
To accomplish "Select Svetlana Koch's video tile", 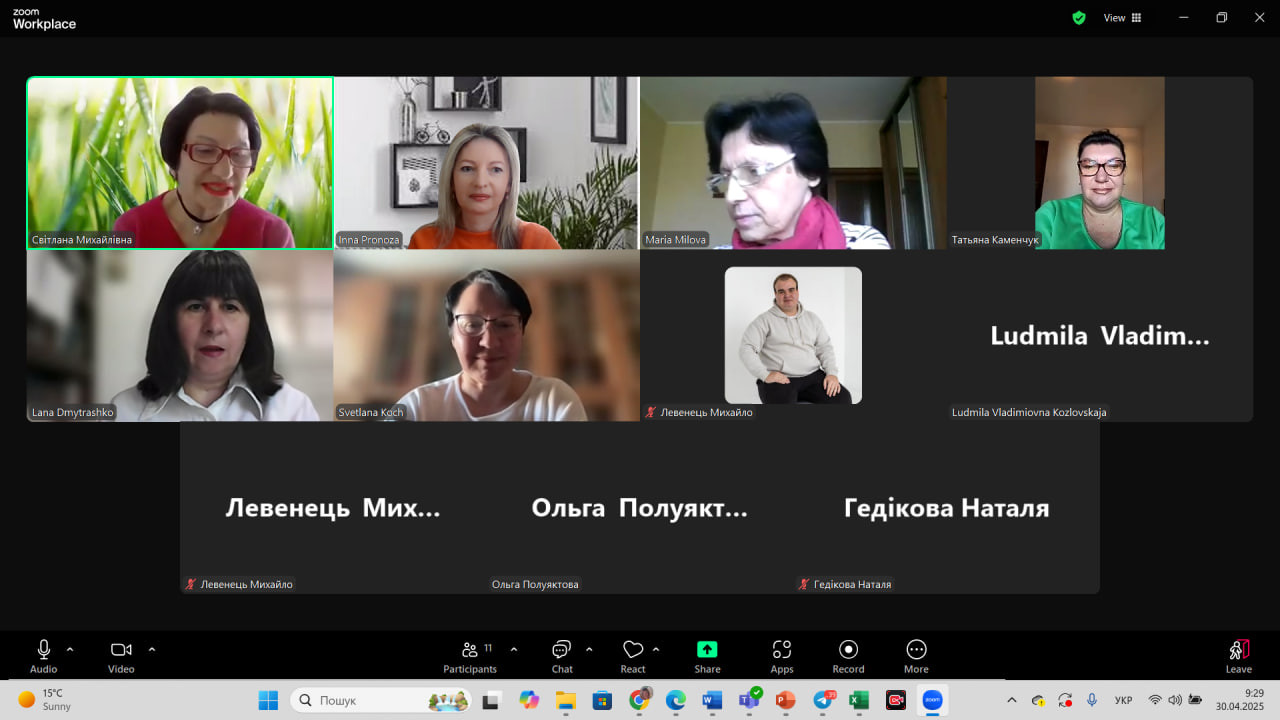I will click(x=486, y=335).
